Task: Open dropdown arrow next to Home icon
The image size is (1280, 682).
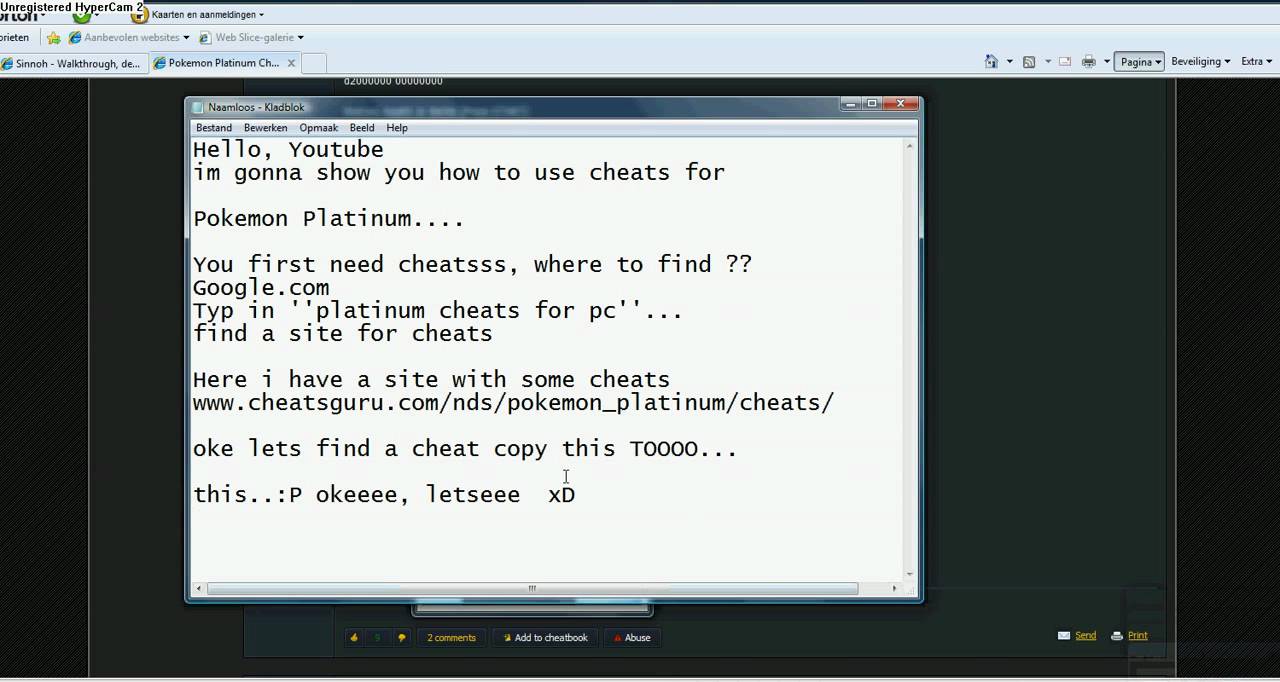Action: (x=1009, y=62)
